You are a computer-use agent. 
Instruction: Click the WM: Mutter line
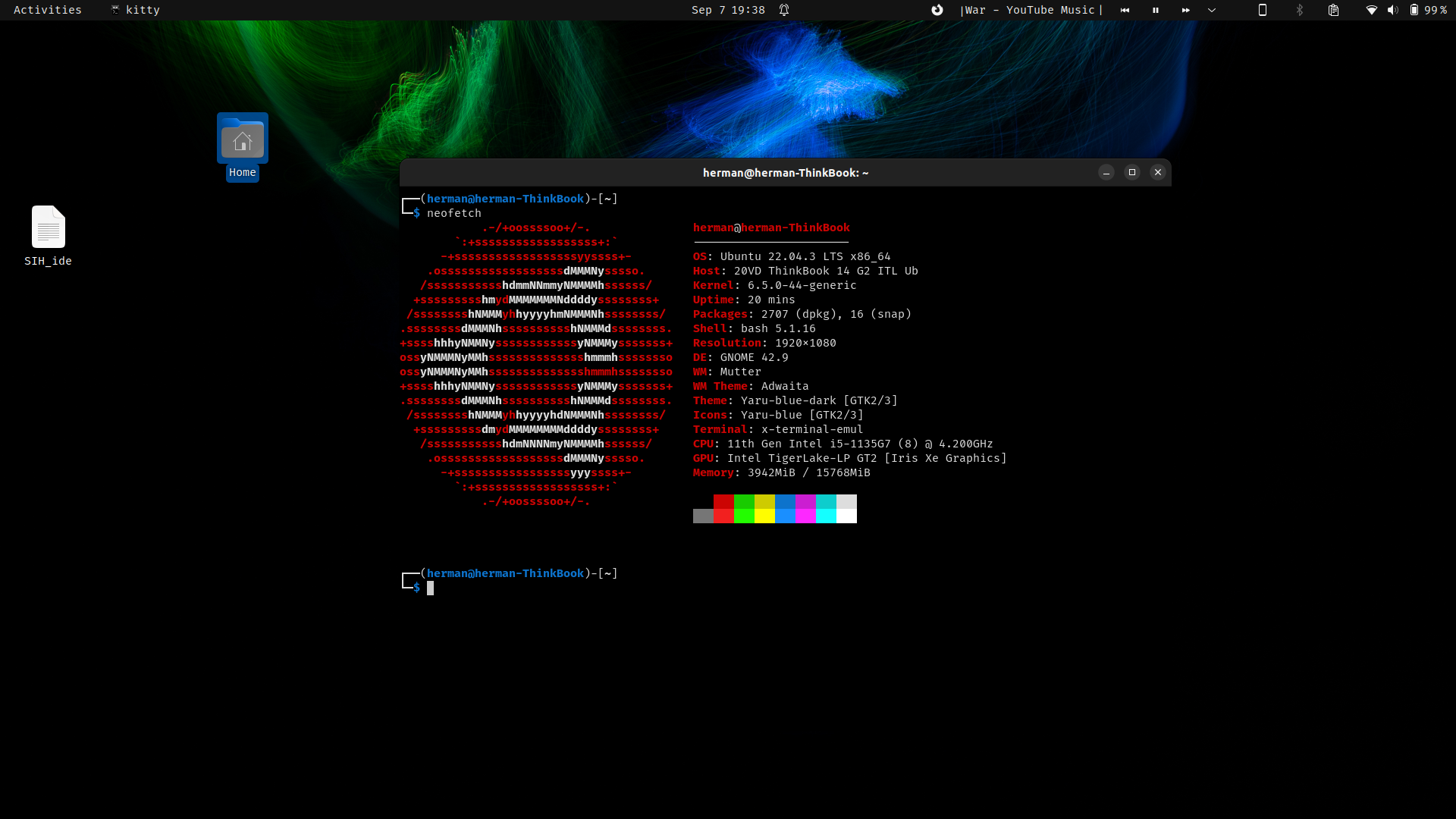pos(726,372)
